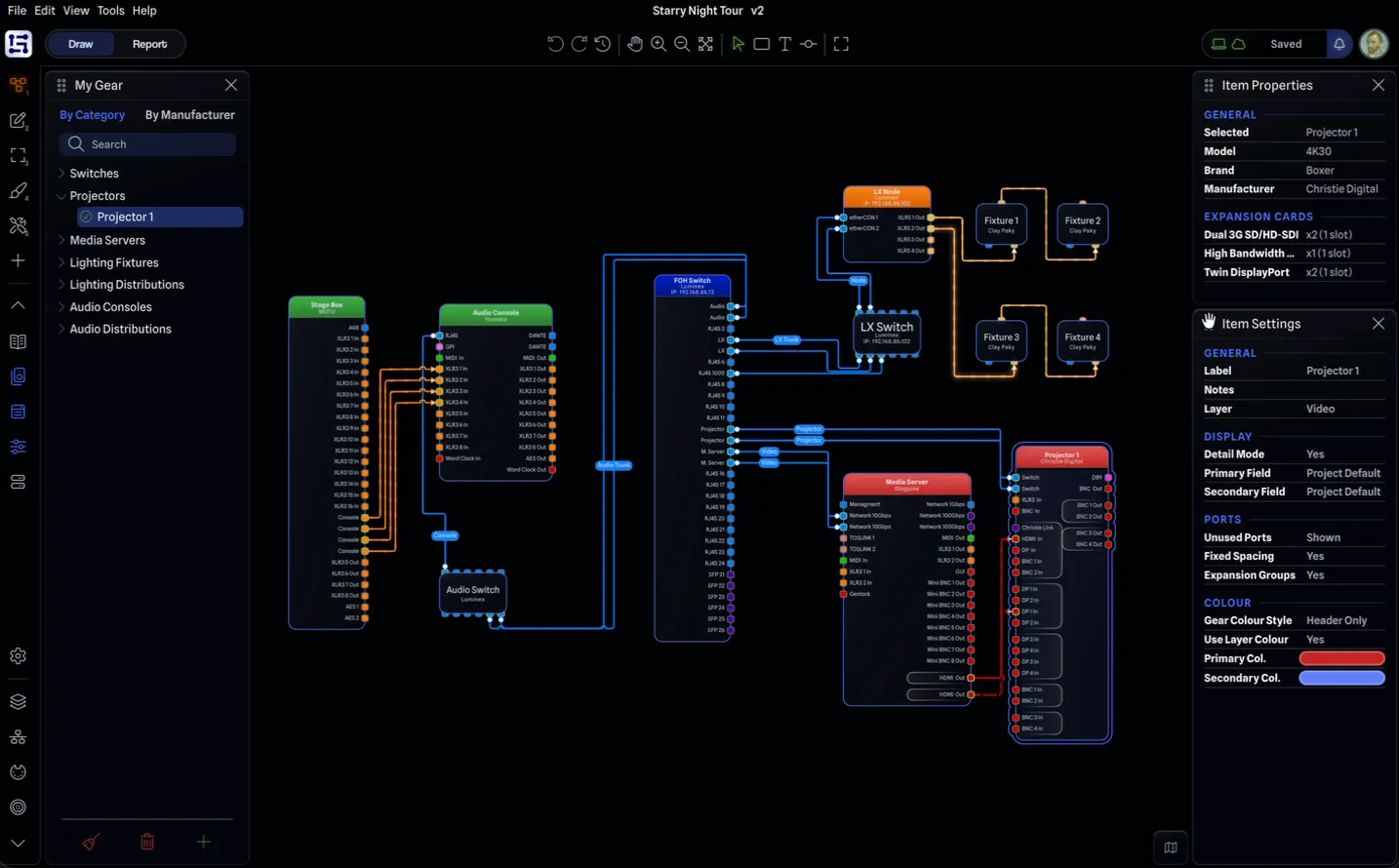
Task: Expand the Lighting Distributions category
Action: [61, 285]
